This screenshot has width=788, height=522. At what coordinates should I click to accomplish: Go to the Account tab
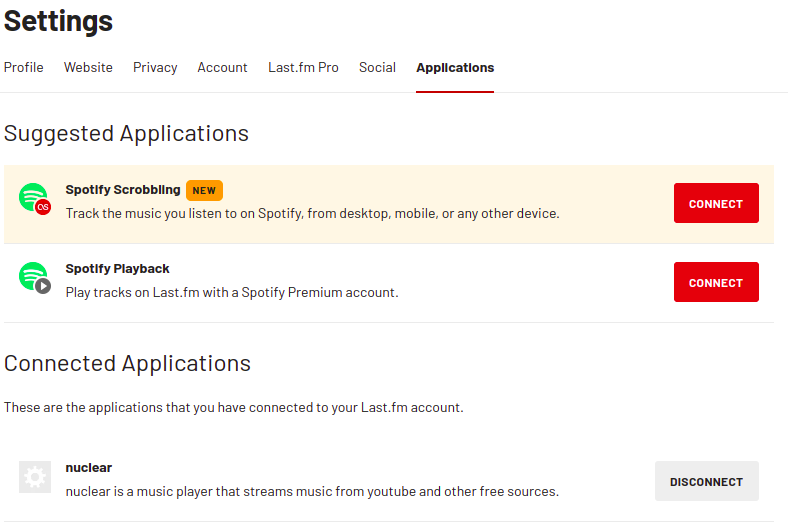pos(222,67)
